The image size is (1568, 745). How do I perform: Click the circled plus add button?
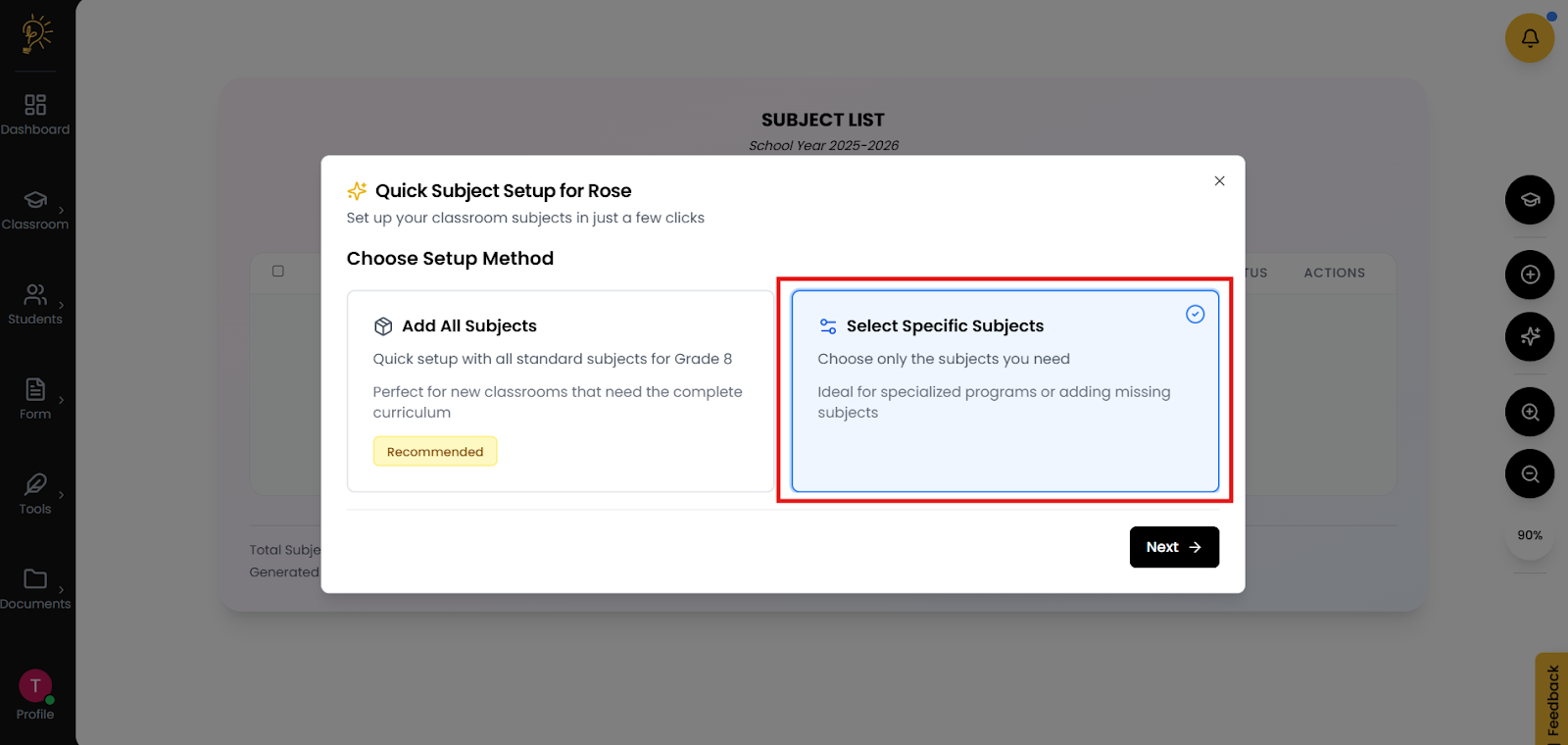point(1529,274)
